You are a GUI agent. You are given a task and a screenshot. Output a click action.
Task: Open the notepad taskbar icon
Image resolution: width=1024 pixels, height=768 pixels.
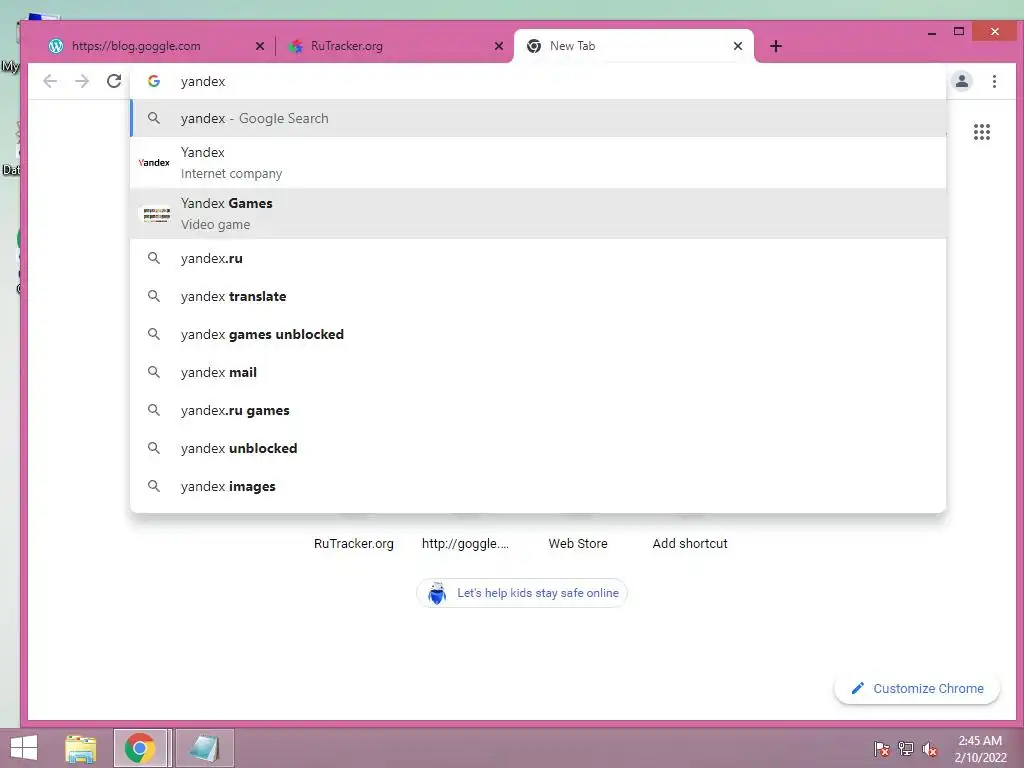(x=204, y=748)
